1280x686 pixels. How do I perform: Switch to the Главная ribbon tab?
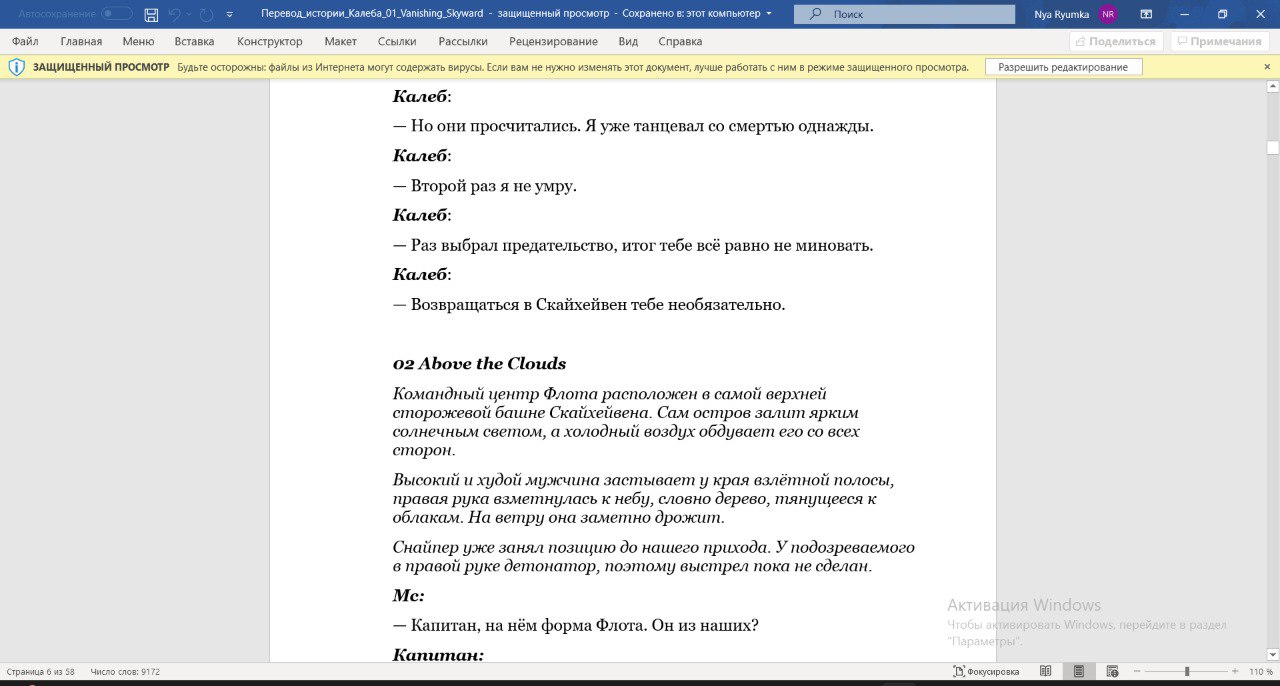coord(81,41)
